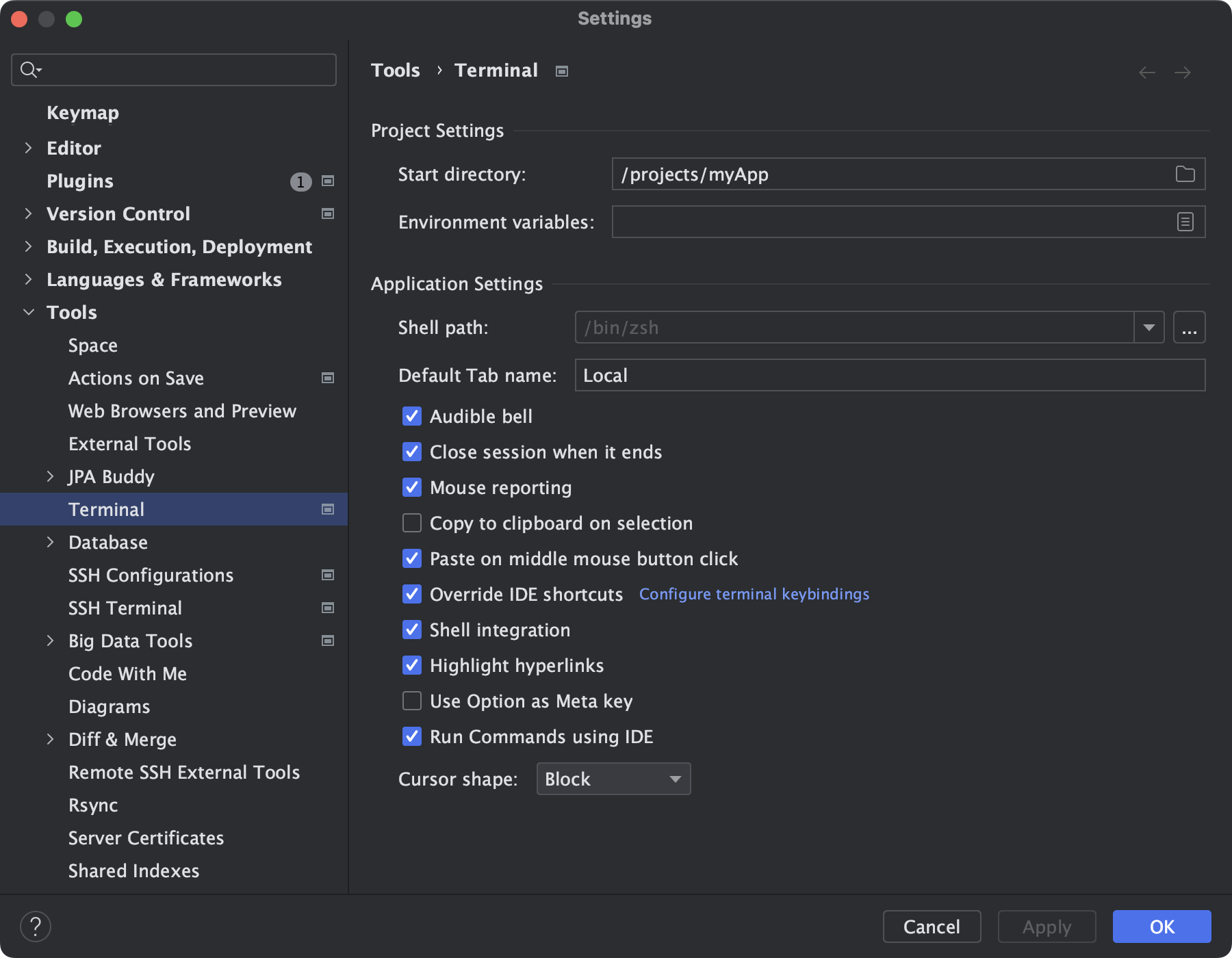This screenshot has width=1232, height=958.
Task: Enable Copy to clipboard on selection
Action: [x=411, y=523]
